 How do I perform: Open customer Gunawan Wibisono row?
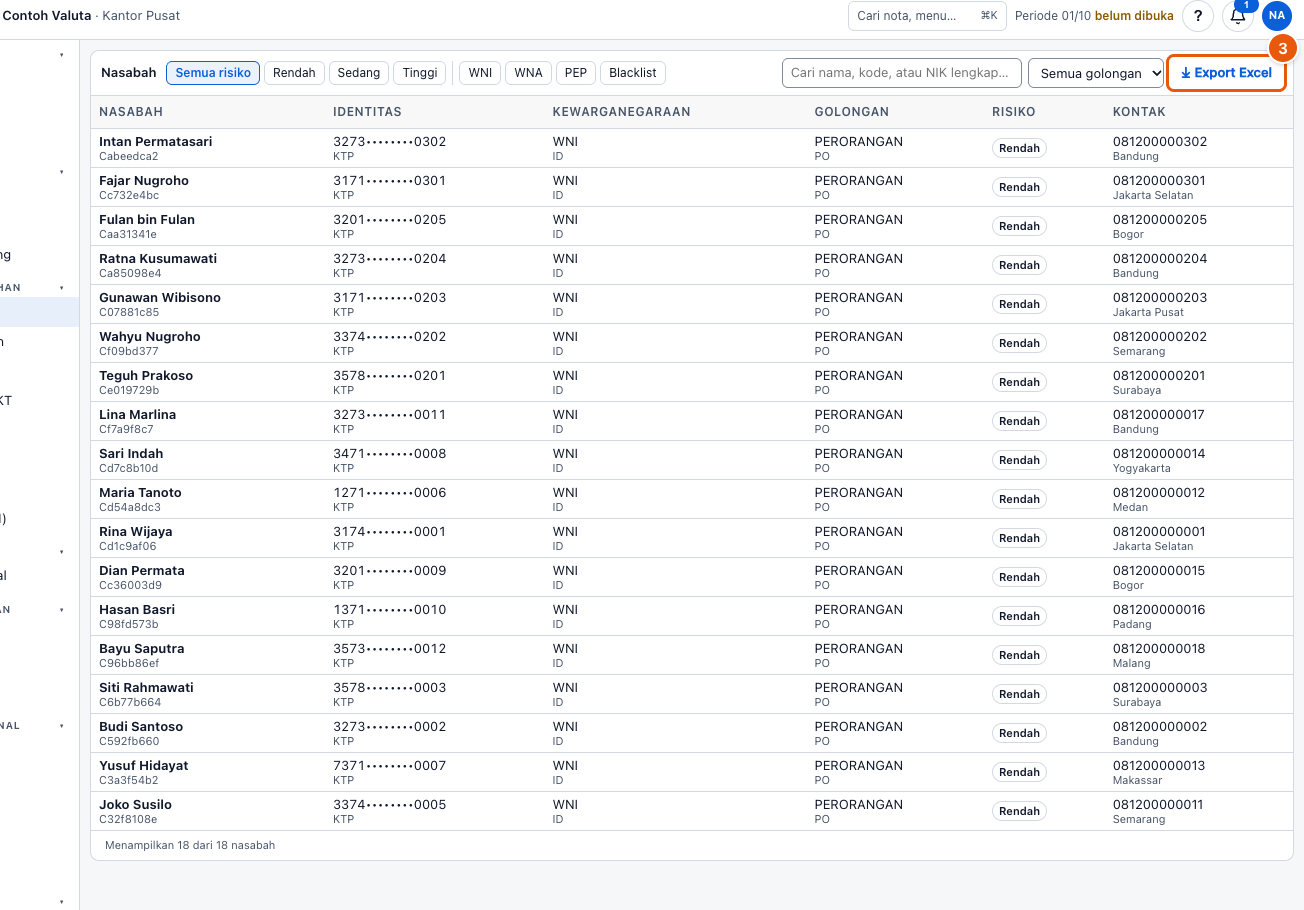tap(691, 304)
